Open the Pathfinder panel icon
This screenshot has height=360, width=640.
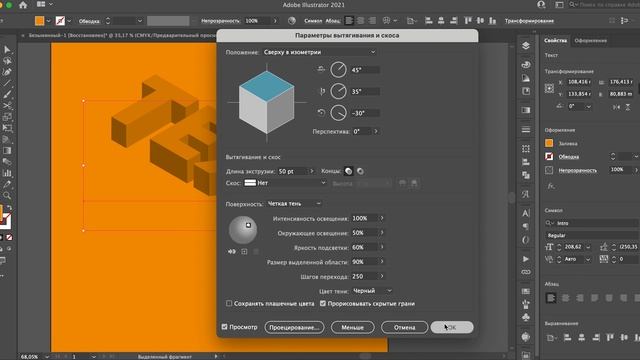pyautogui.click(x=526, y=175)
